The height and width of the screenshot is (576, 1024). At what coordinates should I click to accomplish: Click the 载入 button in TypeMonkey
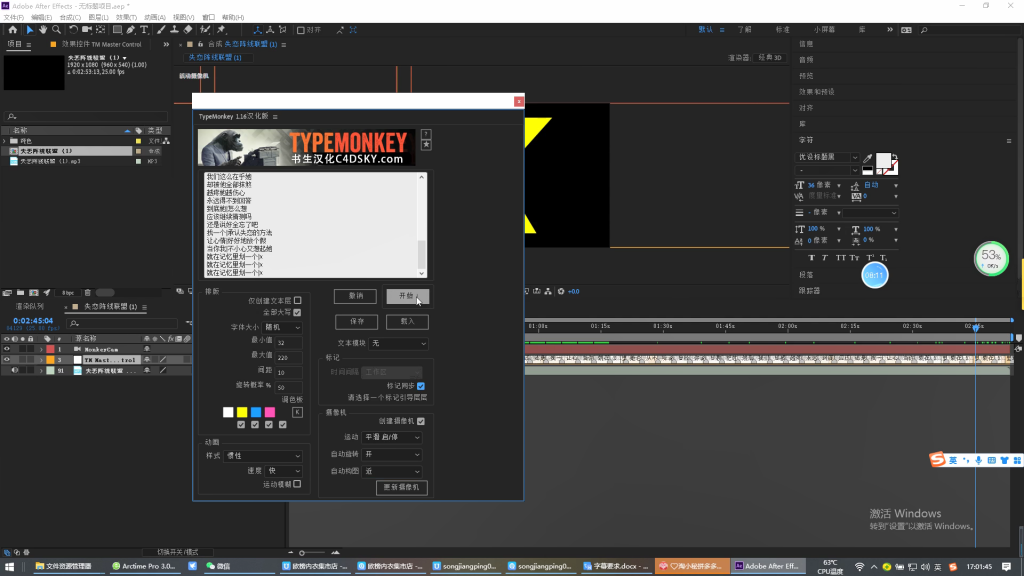[x=407, y=321]
